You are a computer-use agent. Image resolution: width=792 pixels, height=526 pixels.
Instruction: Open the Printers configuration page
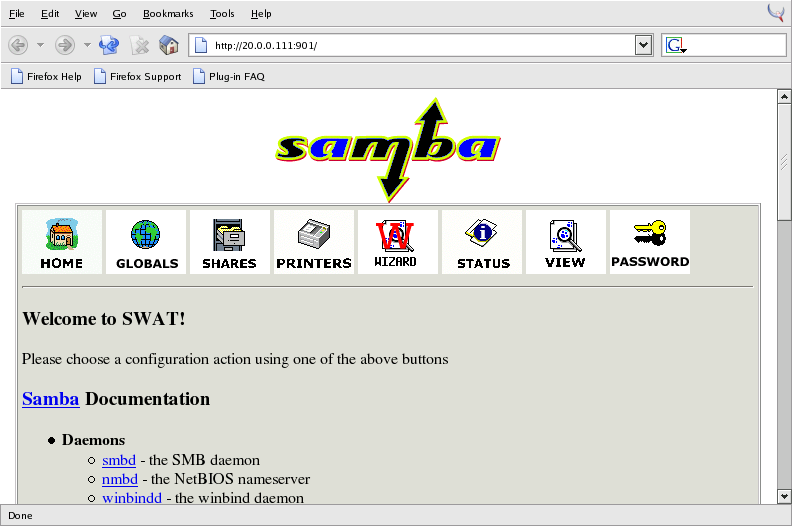click(314, 242)
